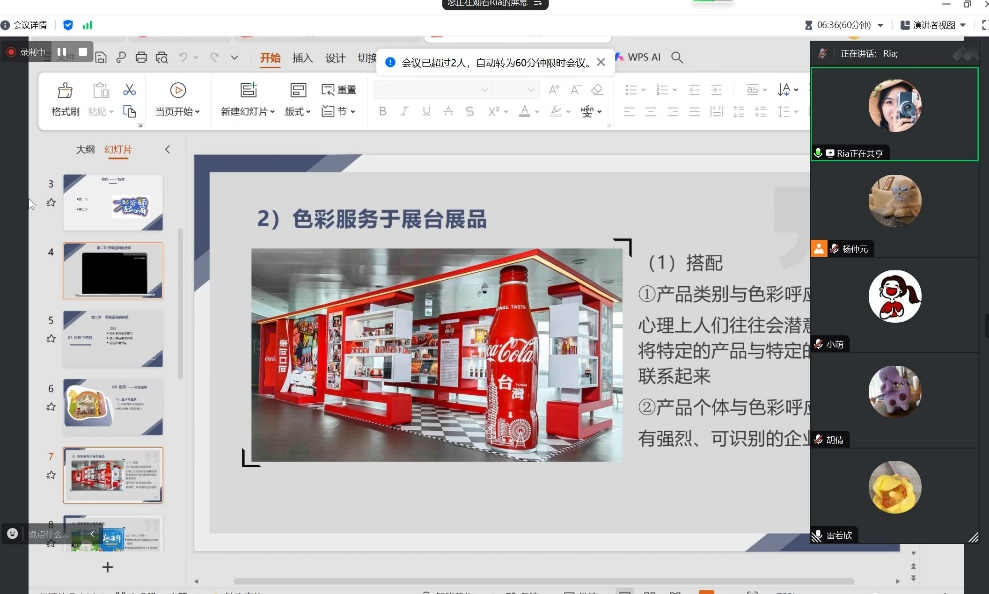Screen dimensions: 989x594
Task: Add a new slide with plus button
Action: 108,567
